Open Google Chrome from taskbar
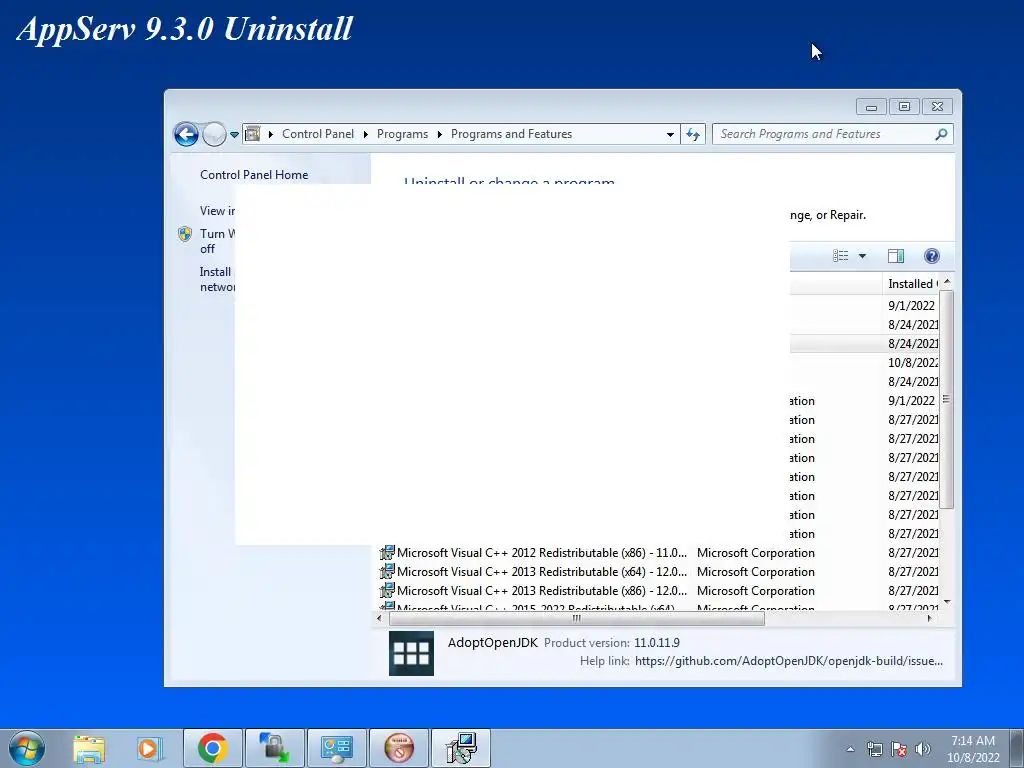This screenshot has height=768, width=1024. pyautogui.click(x=213, y=748)
